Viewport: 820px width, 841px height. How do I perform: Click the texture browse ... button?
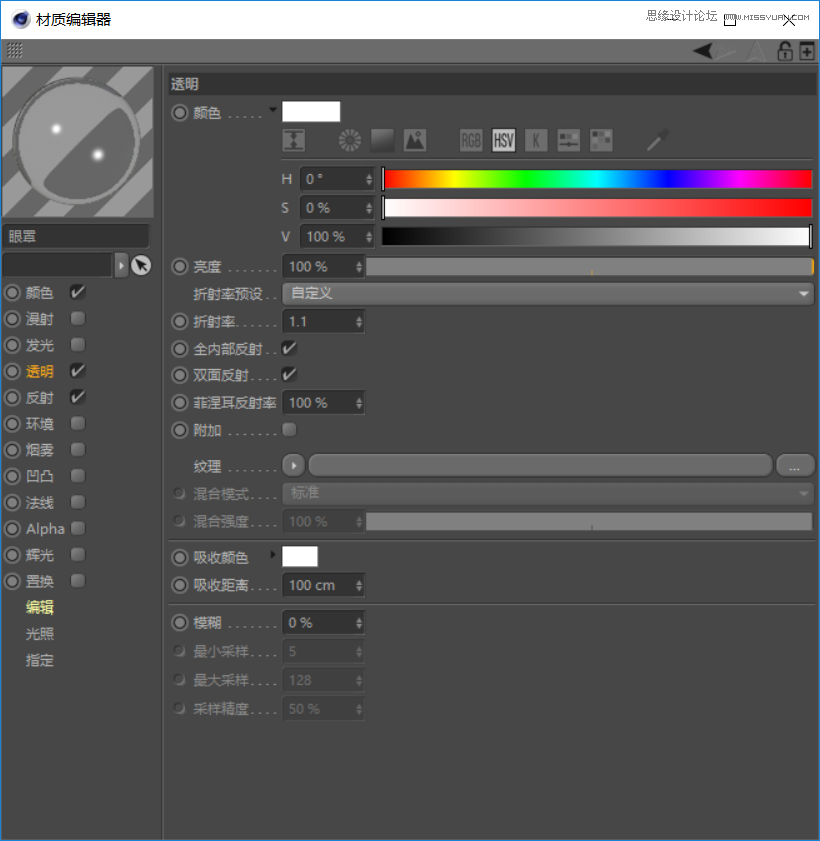tap(797, 465)
